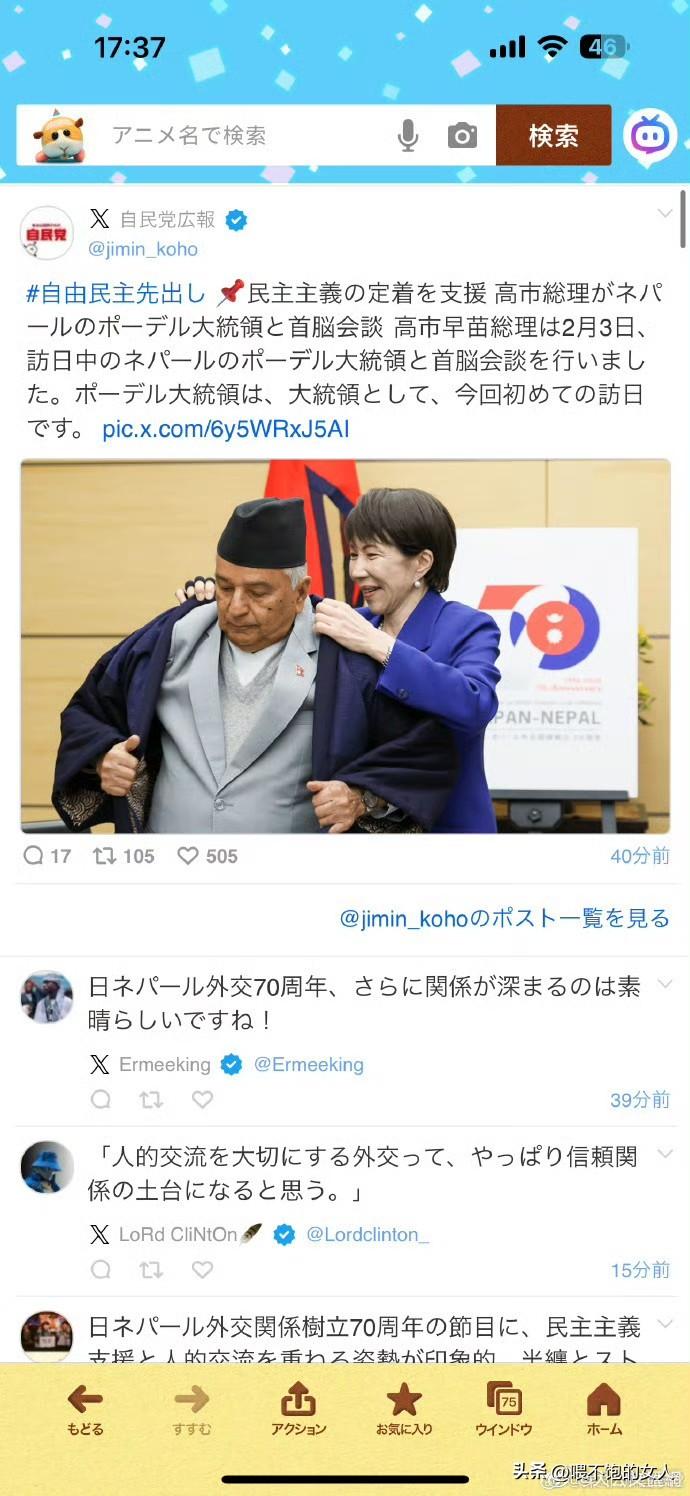This screenshot has height=1496, width=690.
Task: Expand options chevron on 自民党広報 post
Action: pyautogui.click(x=664, y=214)
